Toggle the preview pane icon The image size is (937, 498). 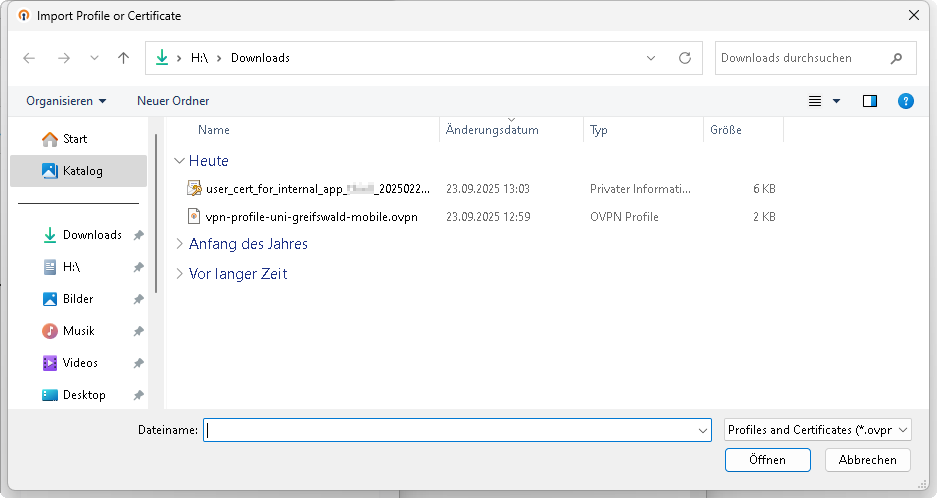coord(869,101)
